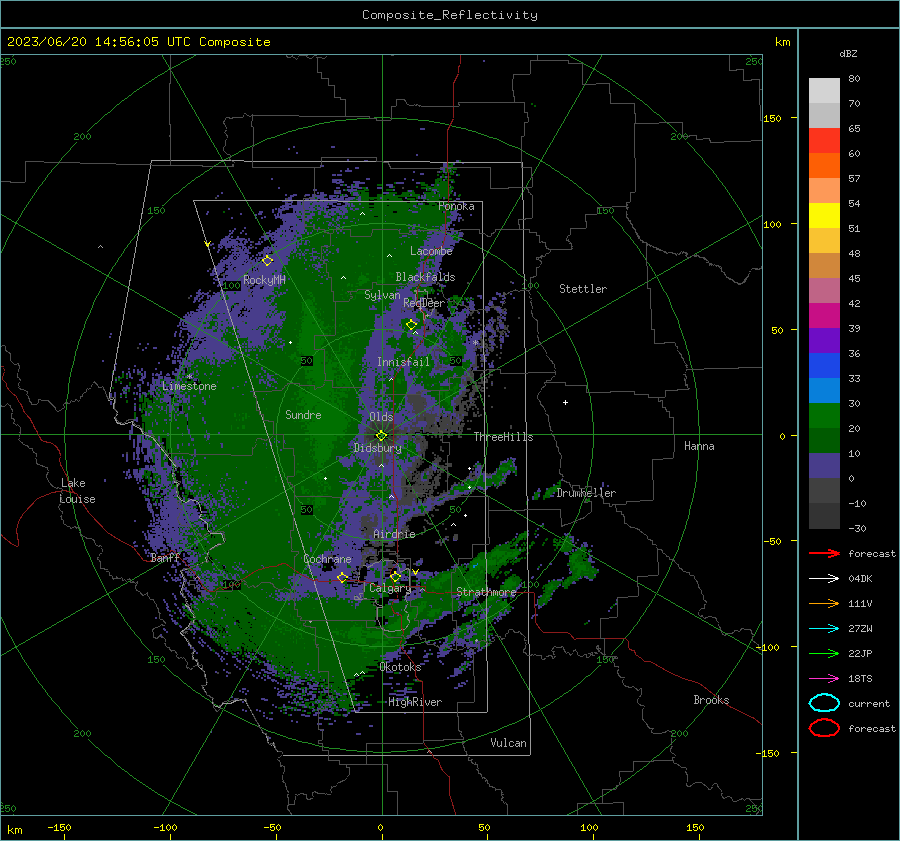Click the RedDeer city label
Screen dimensions: 900x841
424,303
